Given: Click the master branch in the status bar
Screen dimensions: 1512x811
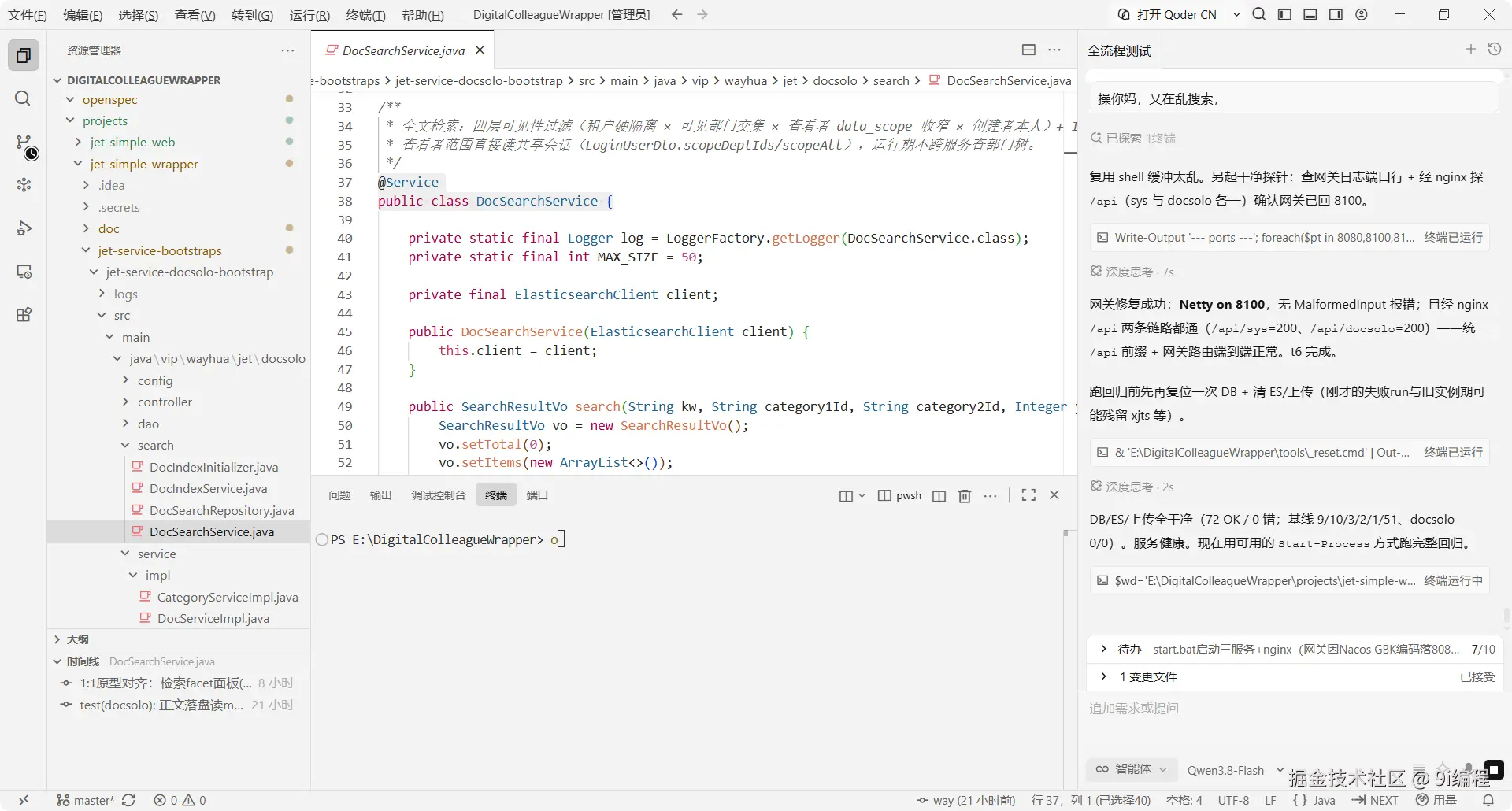Looking at the screenshot, I should [x=86, y=800].
